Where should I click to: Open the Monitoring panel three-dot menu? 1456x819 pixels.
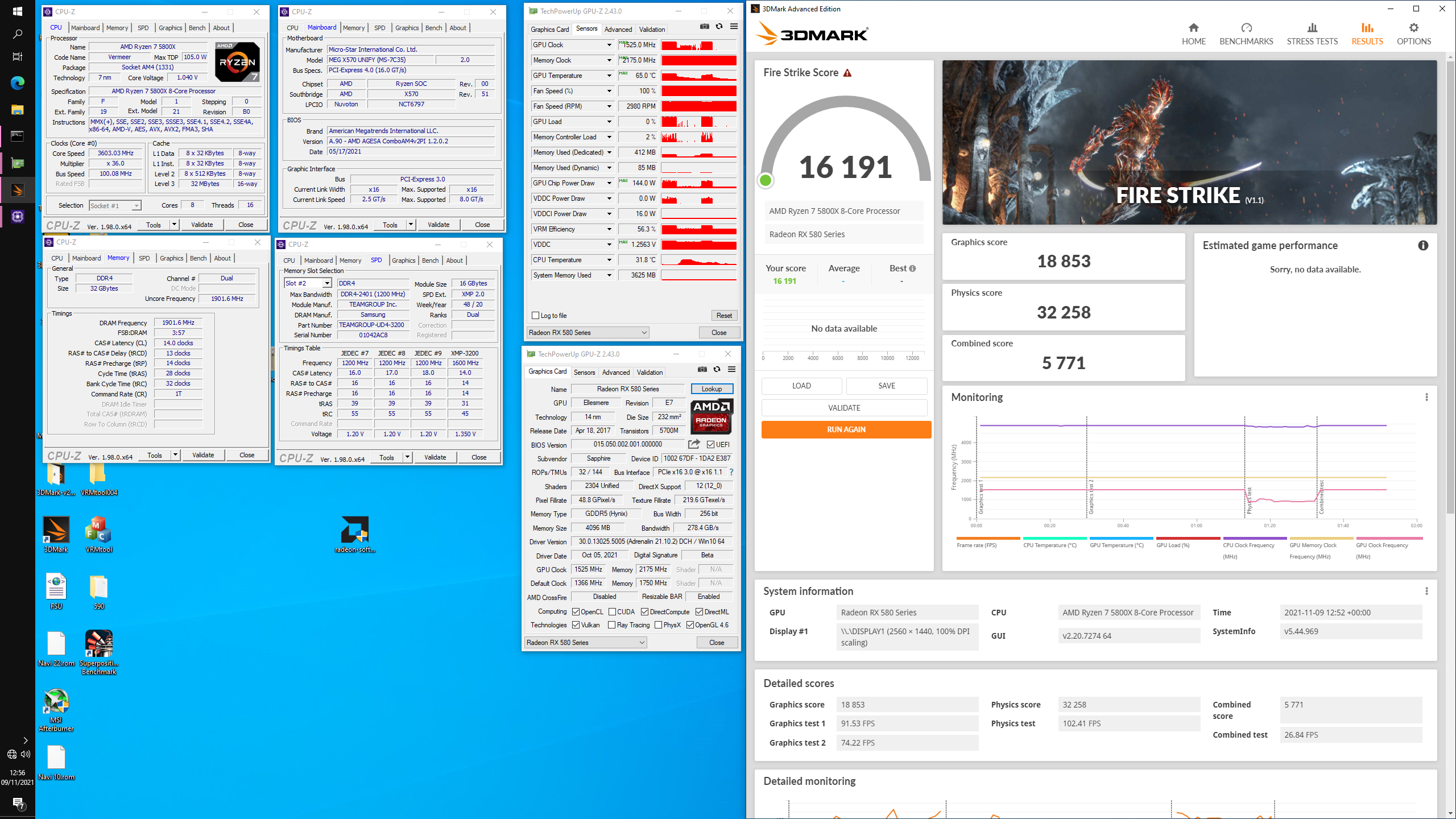click(1426, 397)
